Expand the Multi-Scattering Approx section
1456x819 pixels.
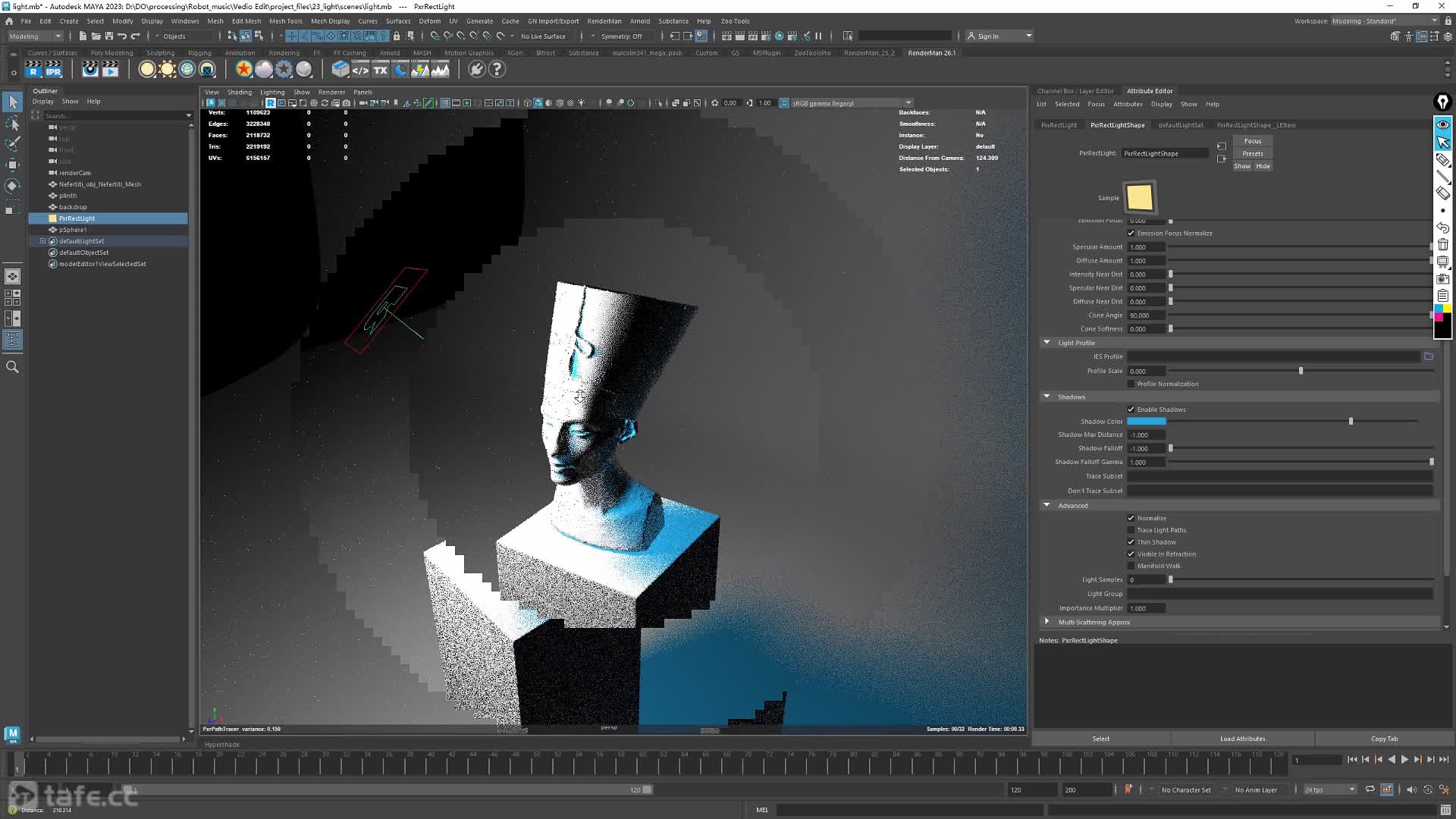(x=1047, y=622)
